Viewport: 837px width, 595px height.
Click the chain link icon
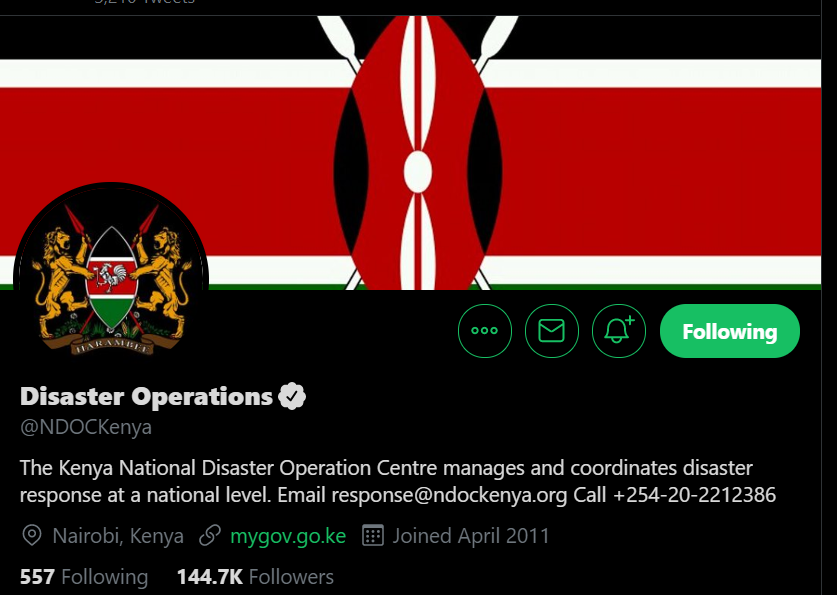pos(210,536)
